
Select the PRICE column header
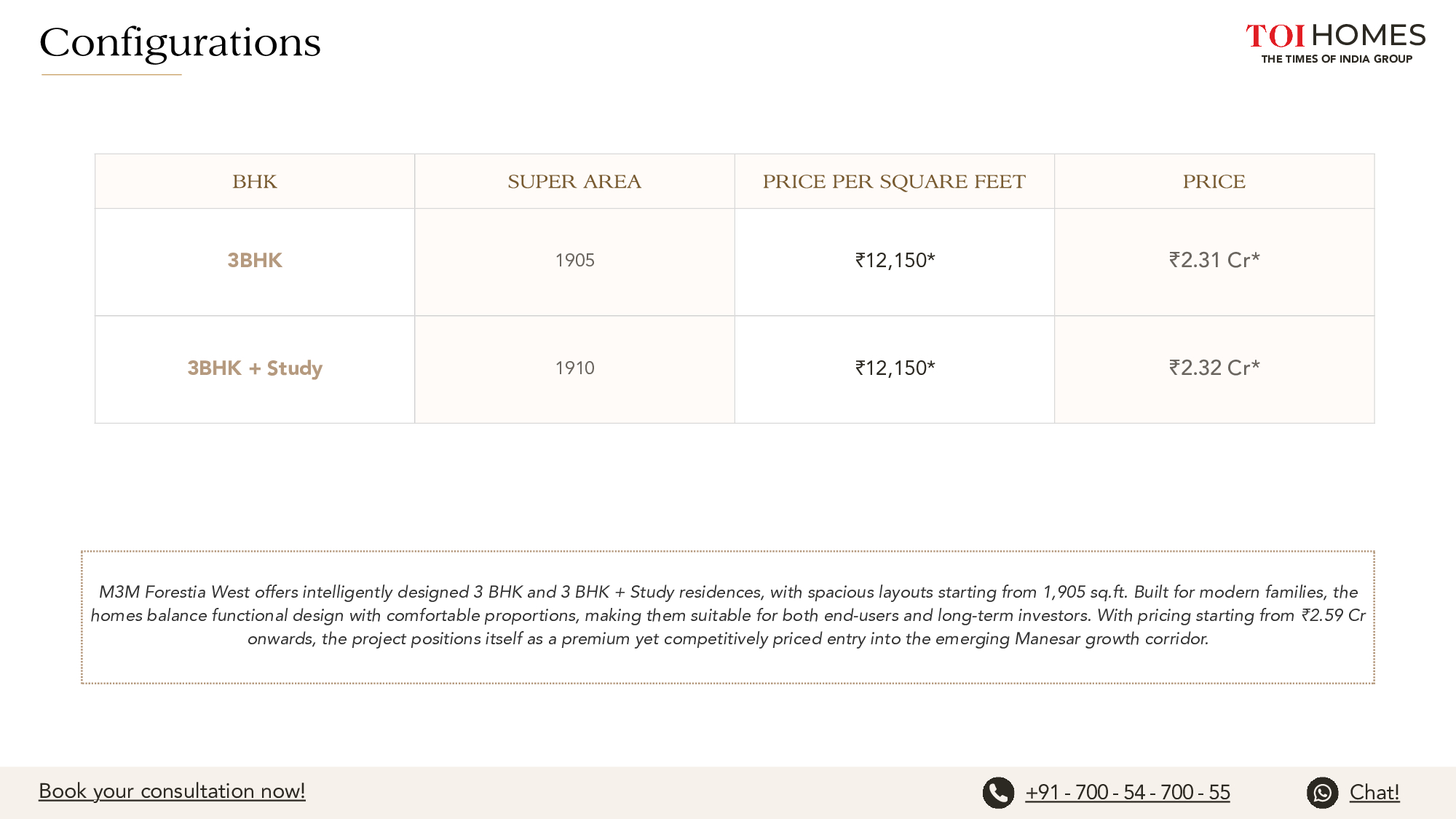[x=1214, y=181]
